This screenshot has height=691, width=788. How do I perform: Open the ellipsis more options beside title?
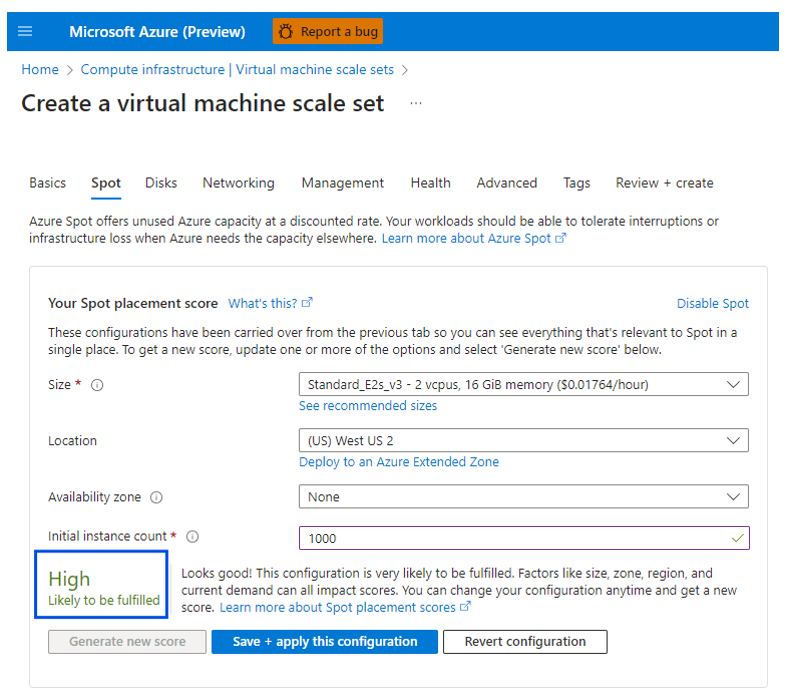point(416,103)
